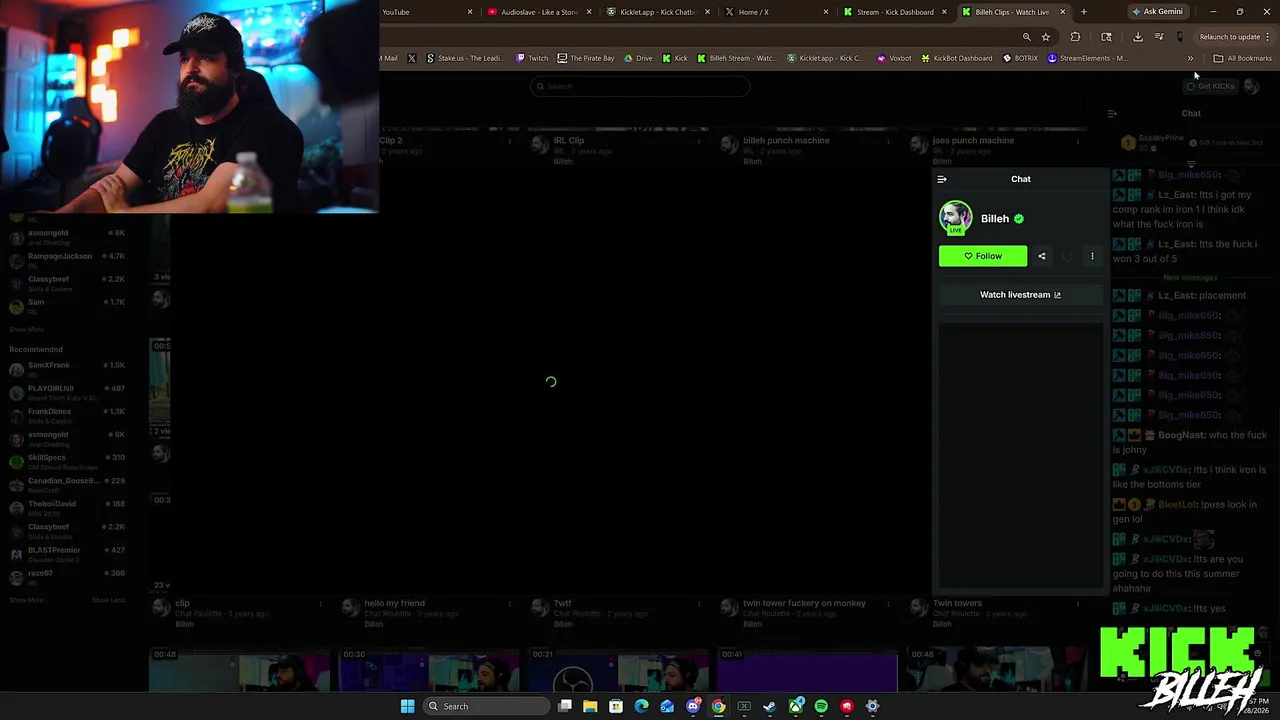Click the Windows Start button
The height and width of the screenshot is (720, 1280).
pos(407,706)
